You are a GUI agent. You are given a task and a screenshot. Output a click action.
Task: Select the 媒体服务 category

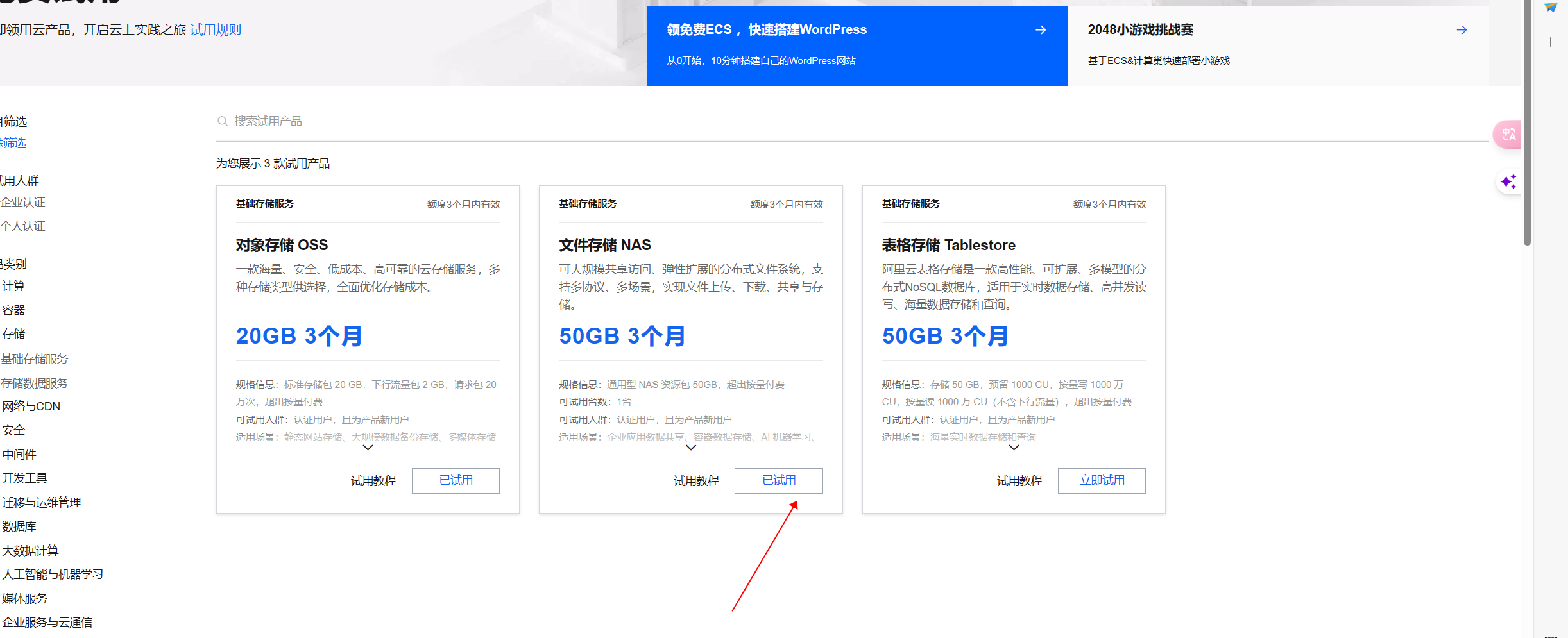click(x=24, y=599)
